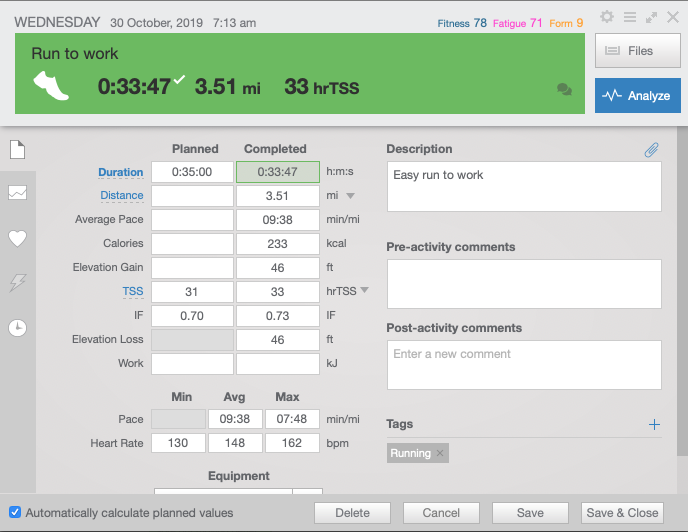Edit the completed TSS field
688x532 pixels.
278,291
